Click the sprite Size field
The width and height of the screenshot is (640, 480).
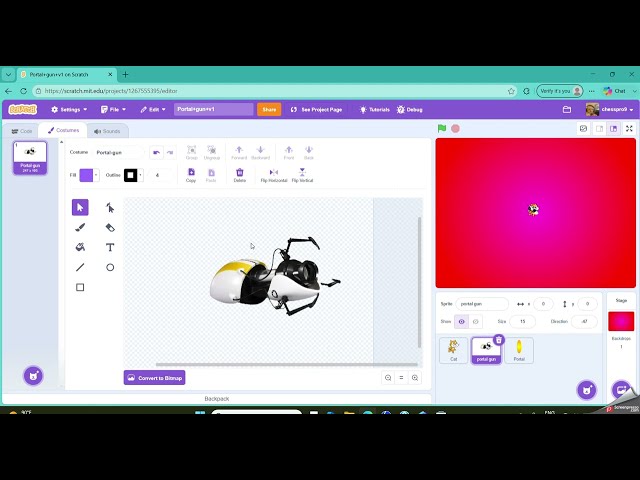pos(522,322)
